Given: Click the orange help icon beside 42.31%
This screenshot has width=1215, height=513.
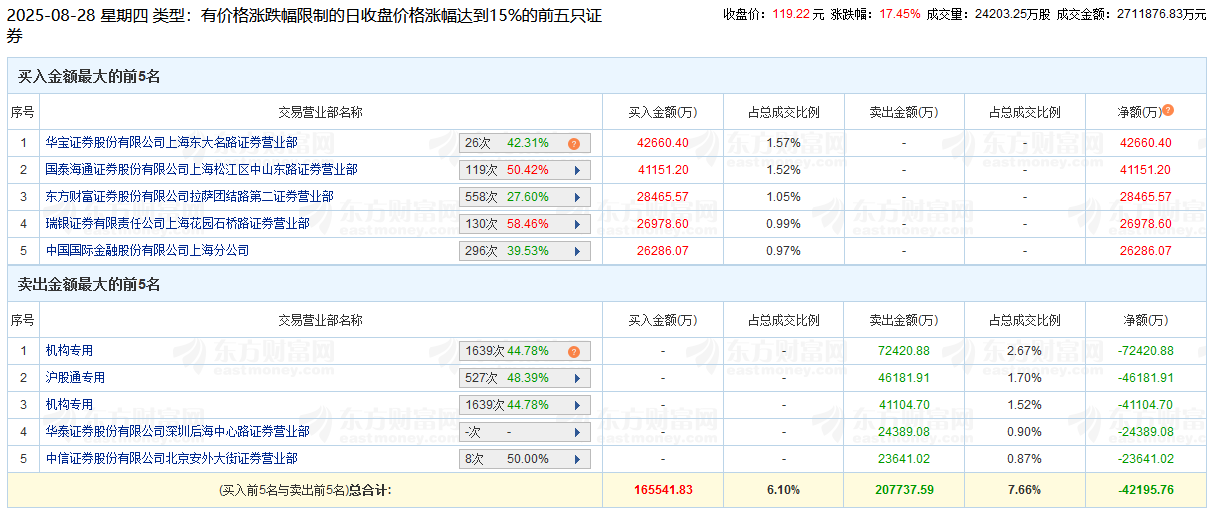Looking at the screenshot, I should click(x=574, y=143).
